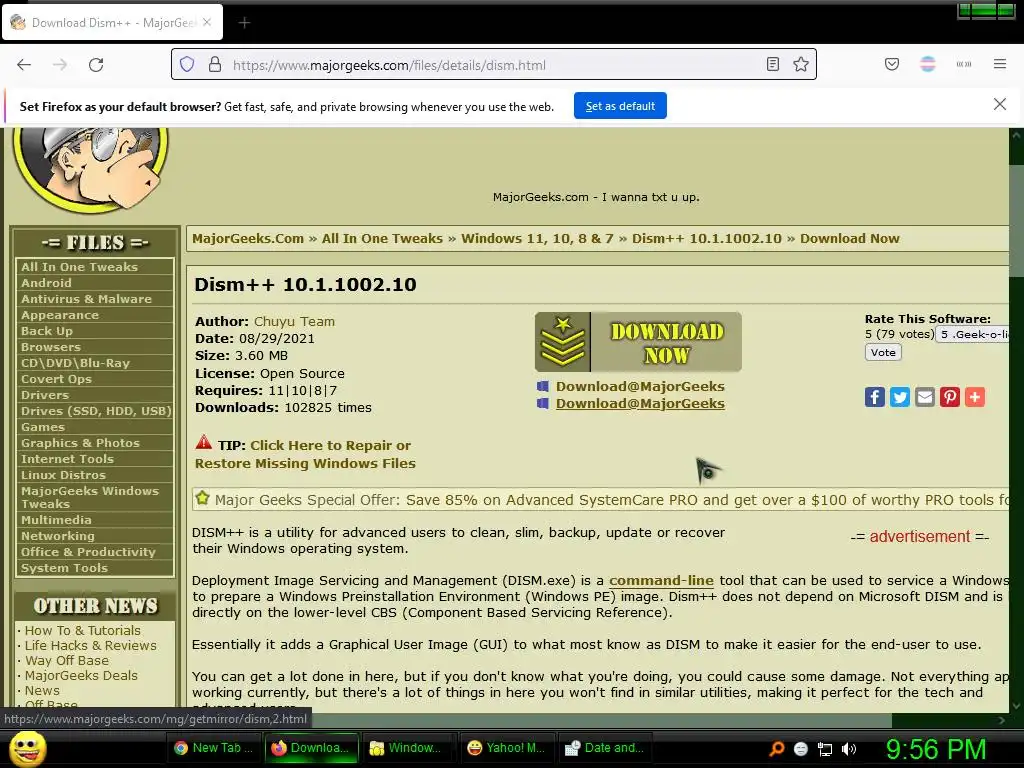
Task: Share on Pinterest icon
Action: click(x=950, y=397)
